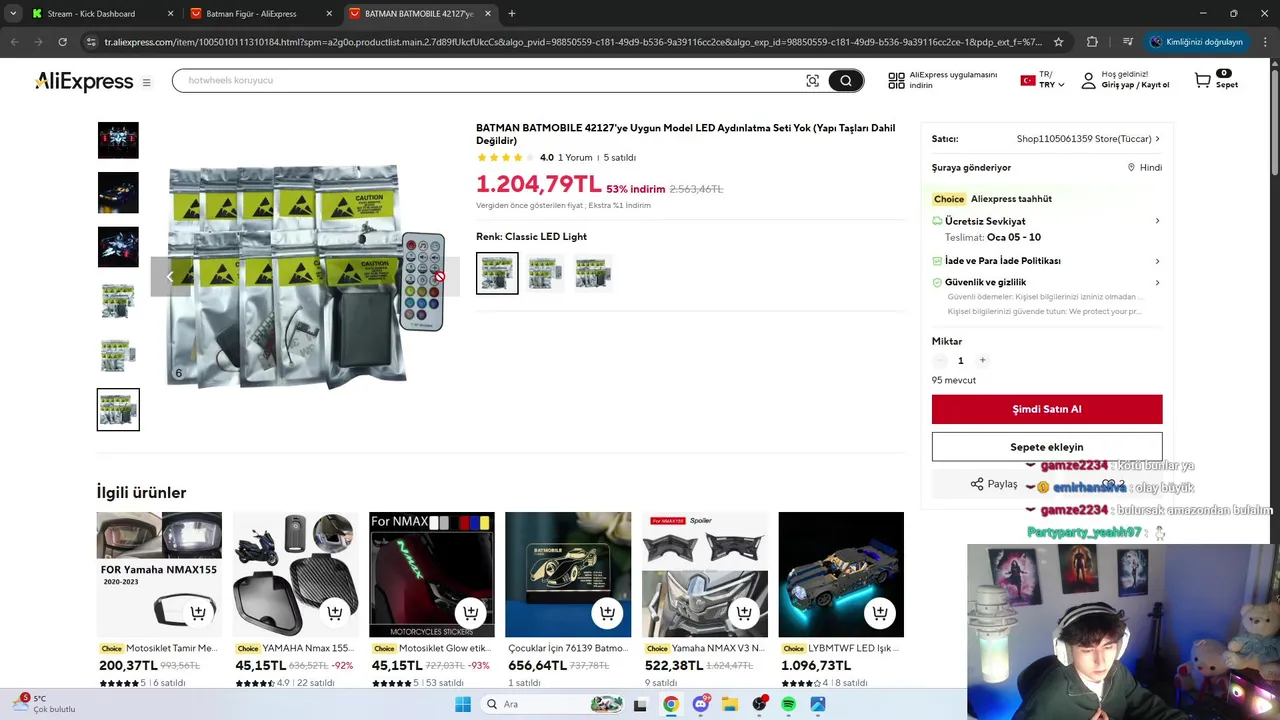The height and width of the screenshot is (720, 1280).
Task: Increase the Miktar quantity with plus
Action: [x=982, y=360]
